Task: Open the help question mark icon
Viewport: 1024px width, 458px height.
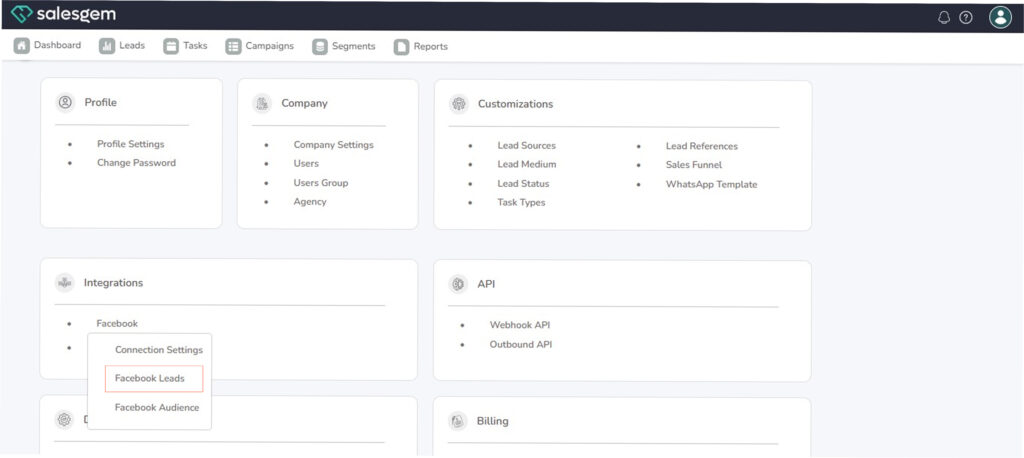Action: (966, 17)
